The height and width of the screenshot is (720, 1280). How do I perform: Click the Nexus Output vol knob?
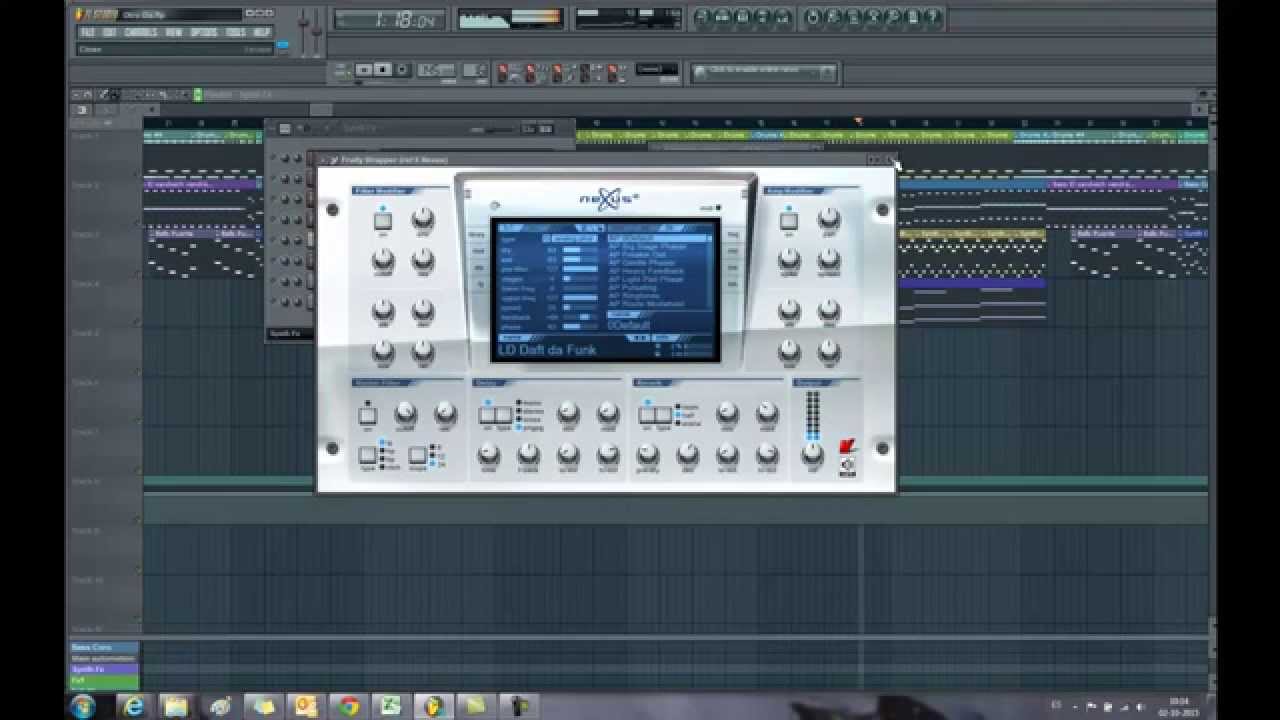(812, 454)
